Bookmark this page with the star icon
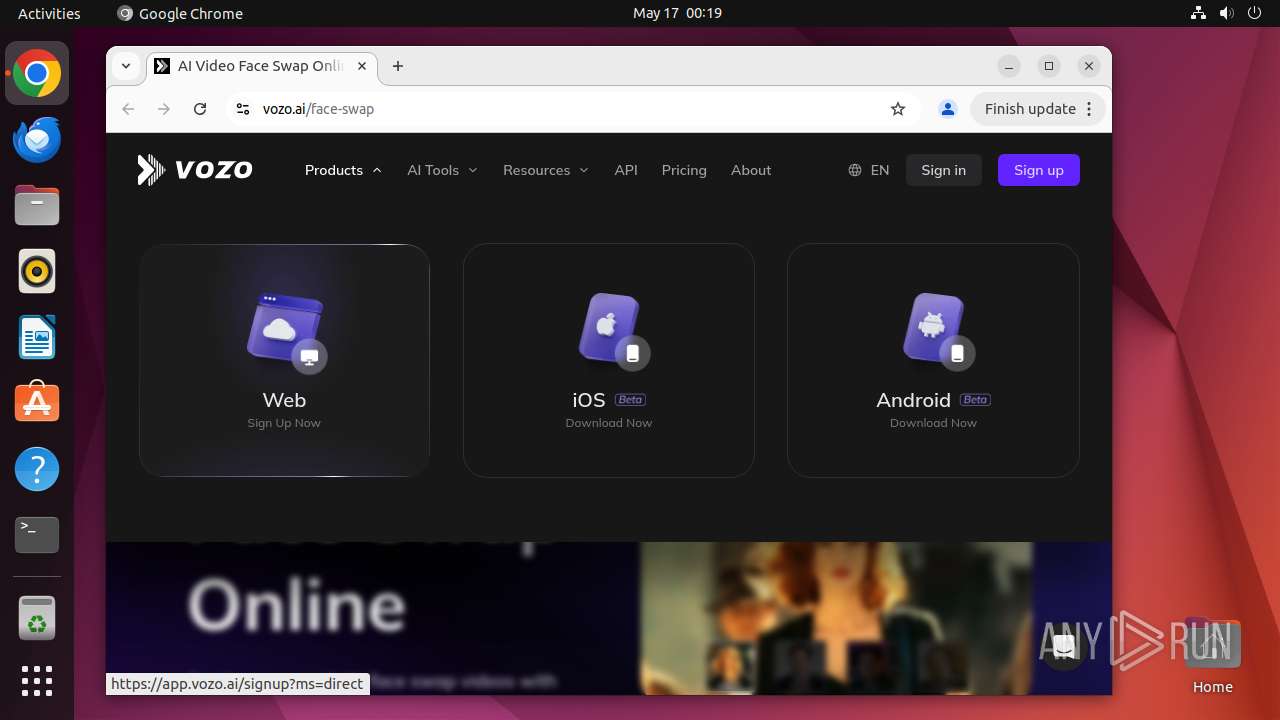 pyautogui.click(x=898, y=109)
